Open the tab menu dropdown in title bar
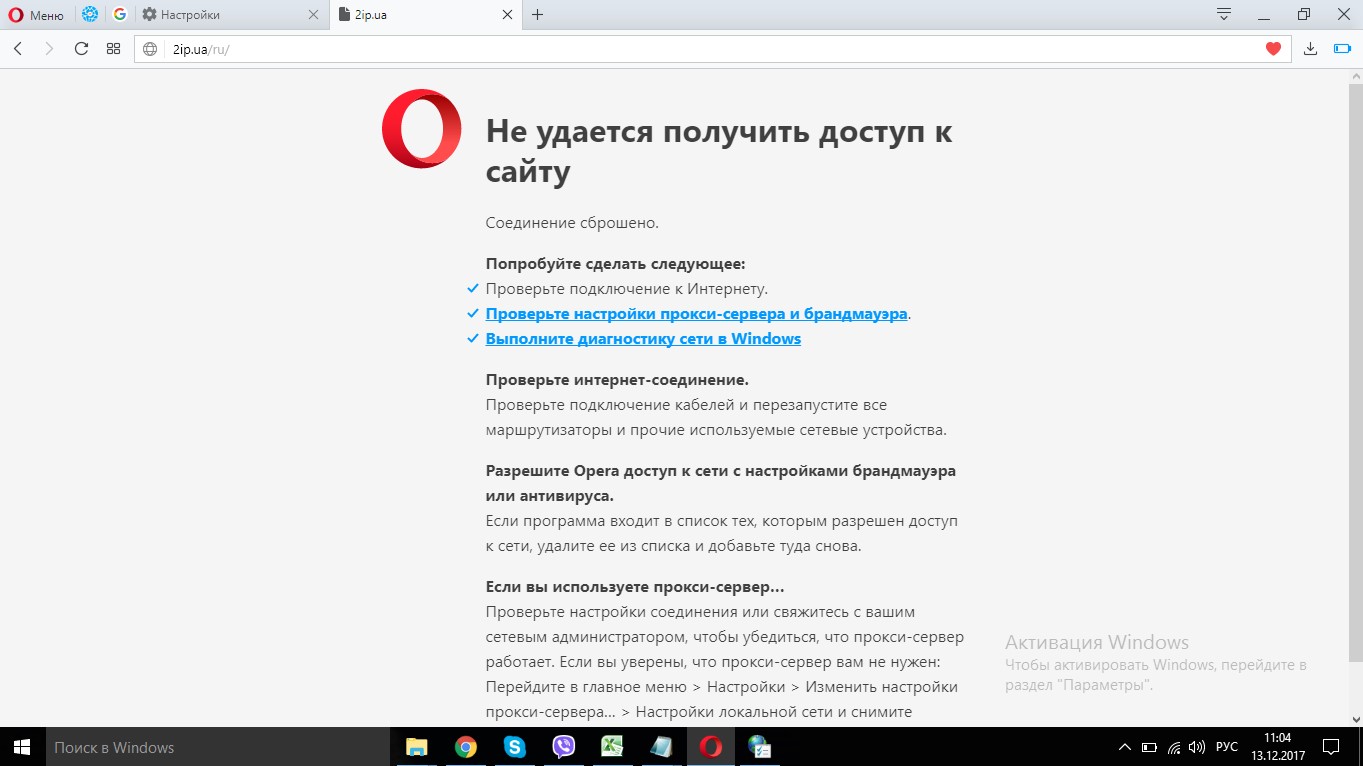 [x=1223, y=14]
